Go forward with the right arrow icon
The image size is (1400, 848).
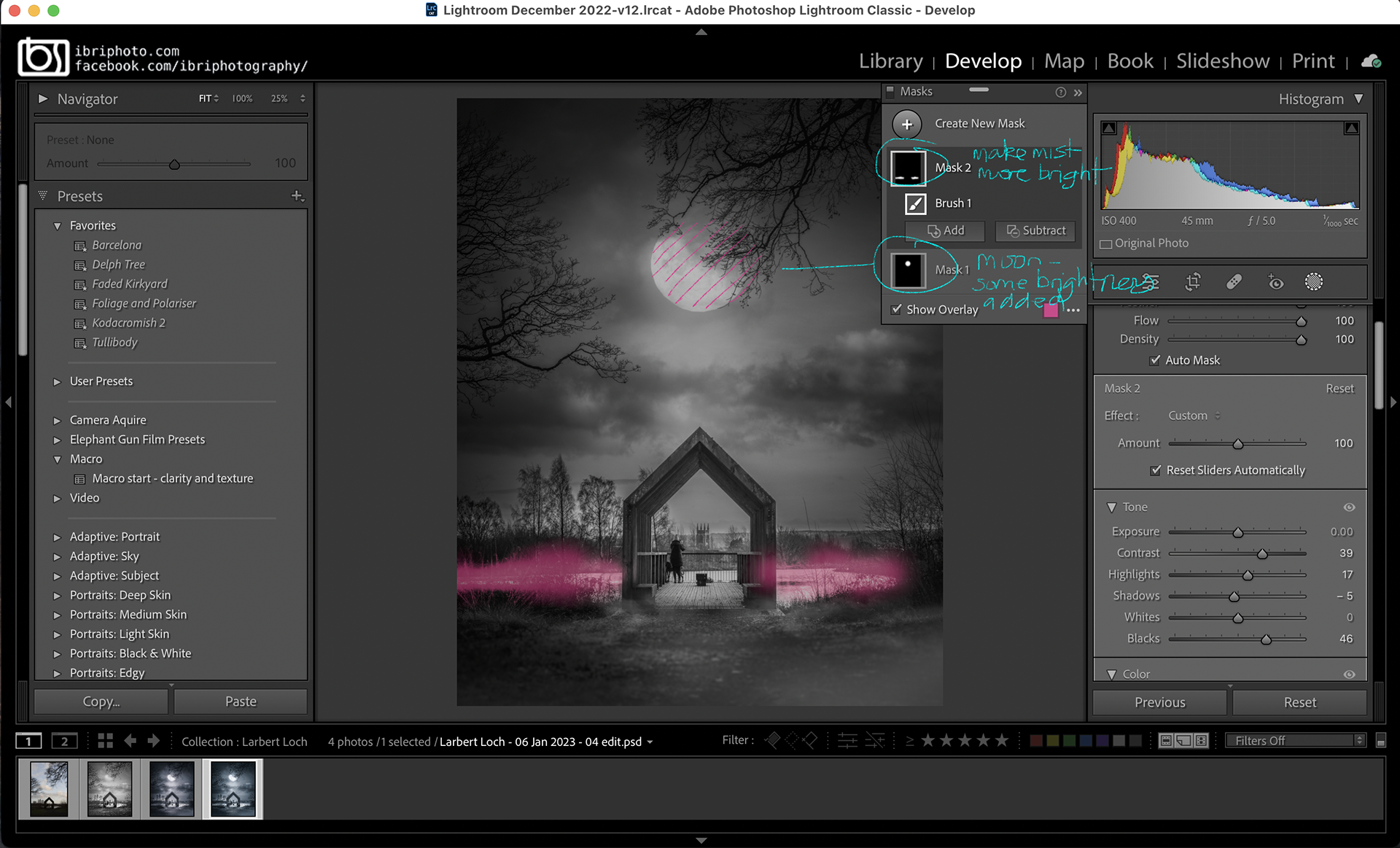click(x=153, y=741)
